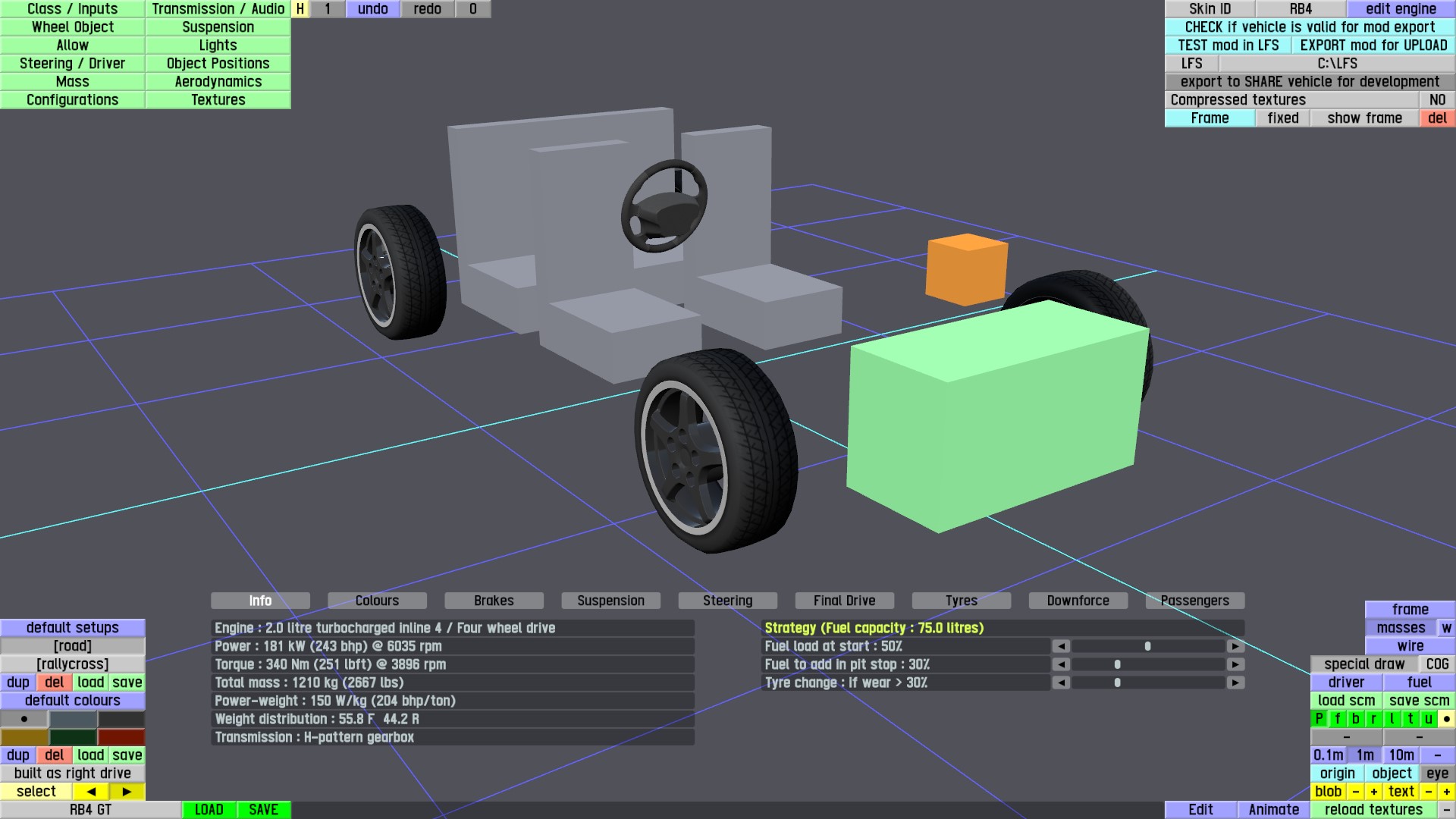Select the dark red default colour swatch

coord(121,737)
